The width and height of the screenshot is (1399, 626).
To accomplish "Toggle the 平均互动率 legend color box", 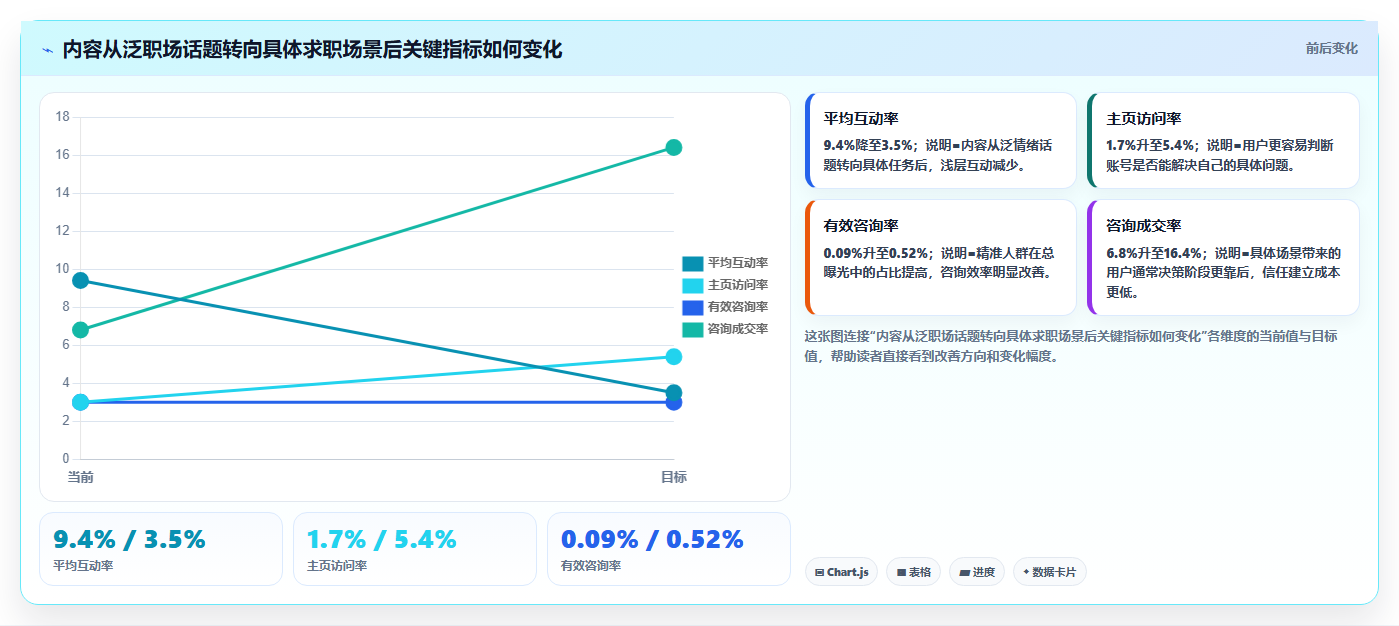I will [x=693, y=263].
